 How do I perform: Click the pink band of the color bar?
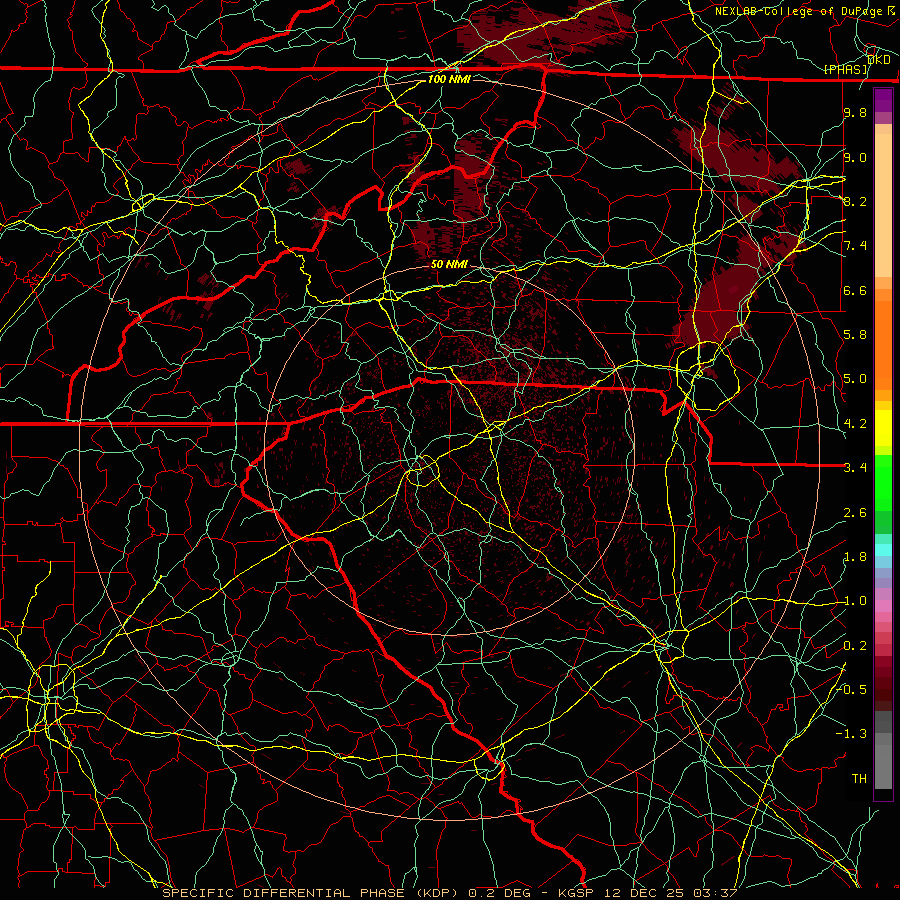coord(883,606)
